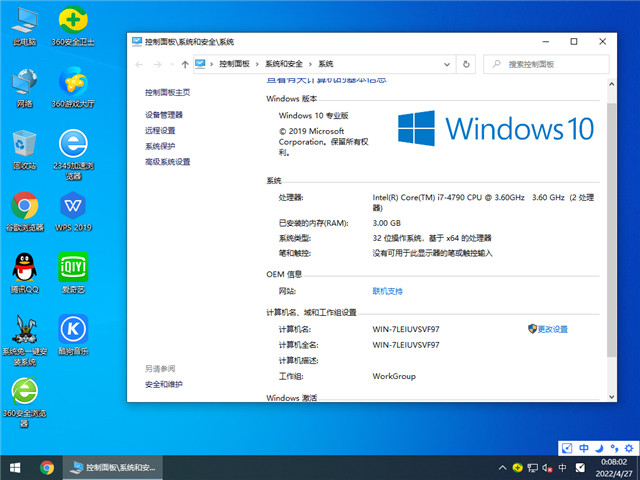Open 系统保护 link
Viewport: 640px width, 480px height.
tap(160, 146)
